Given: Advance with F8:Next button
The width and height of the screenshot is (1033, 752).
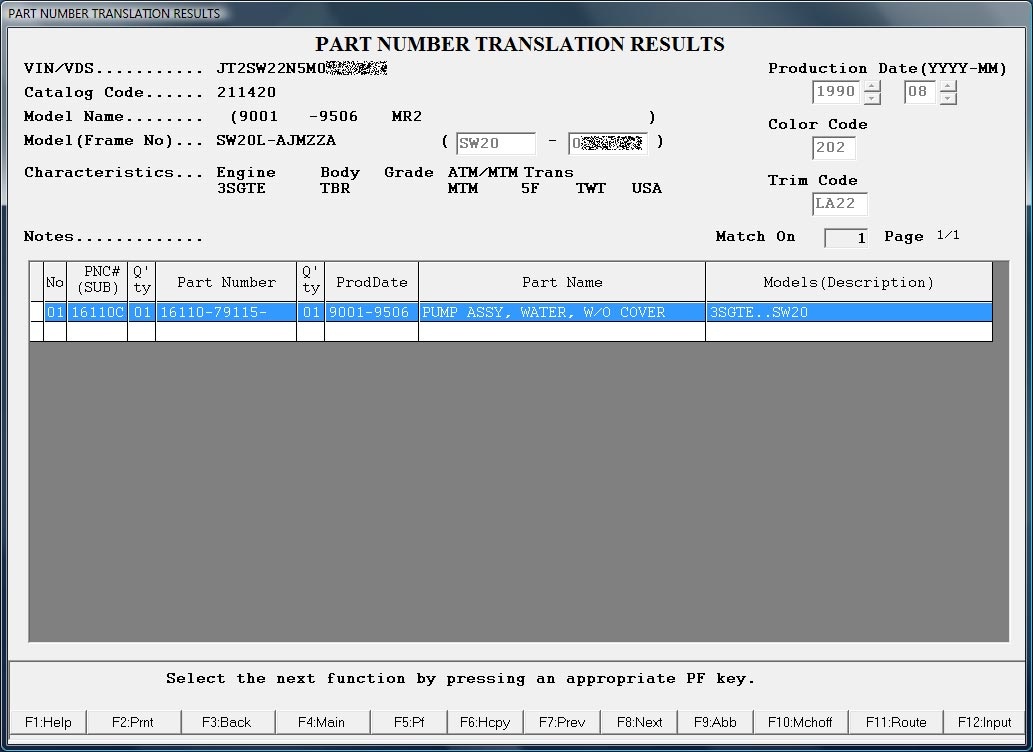Looking at the screenshot, I should pyautogui.click(x=639, y=722).
